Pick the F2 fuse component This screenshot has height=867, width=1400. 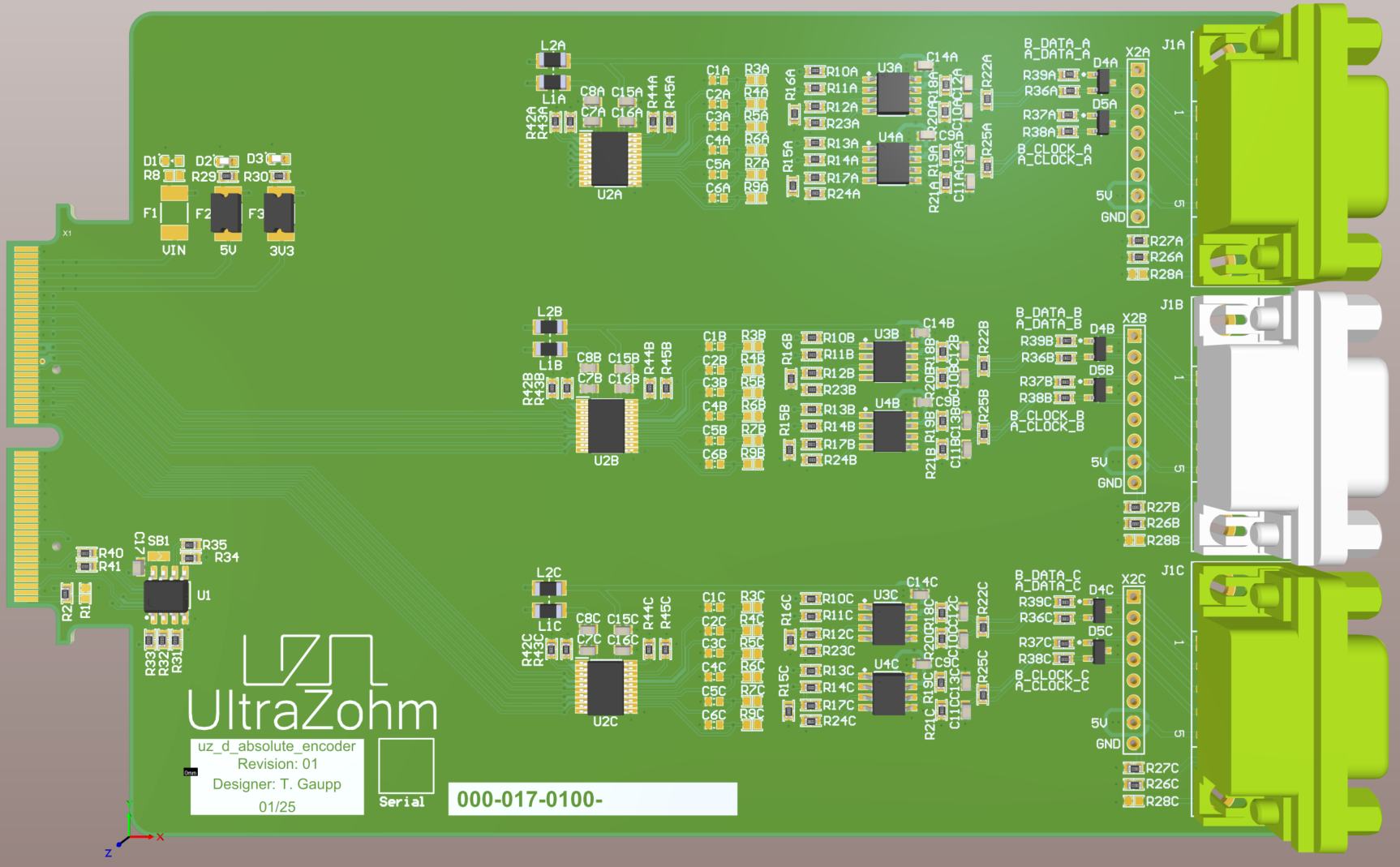(x=226, y=214)
